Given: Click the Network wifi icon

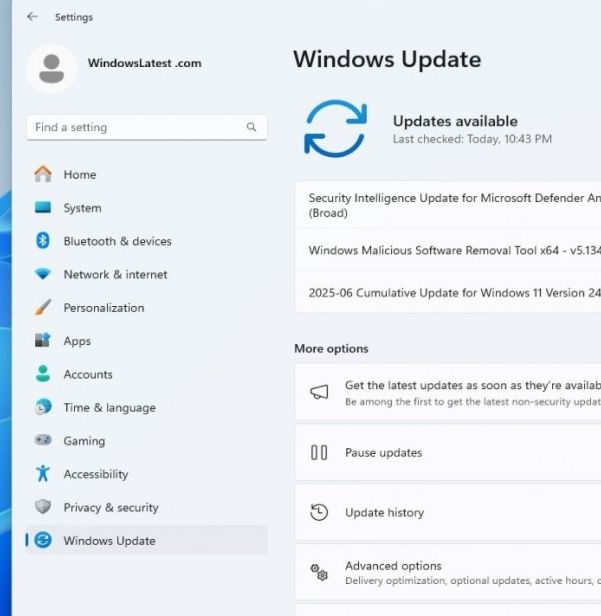Looking at the screenshot, I should (43, 274).
